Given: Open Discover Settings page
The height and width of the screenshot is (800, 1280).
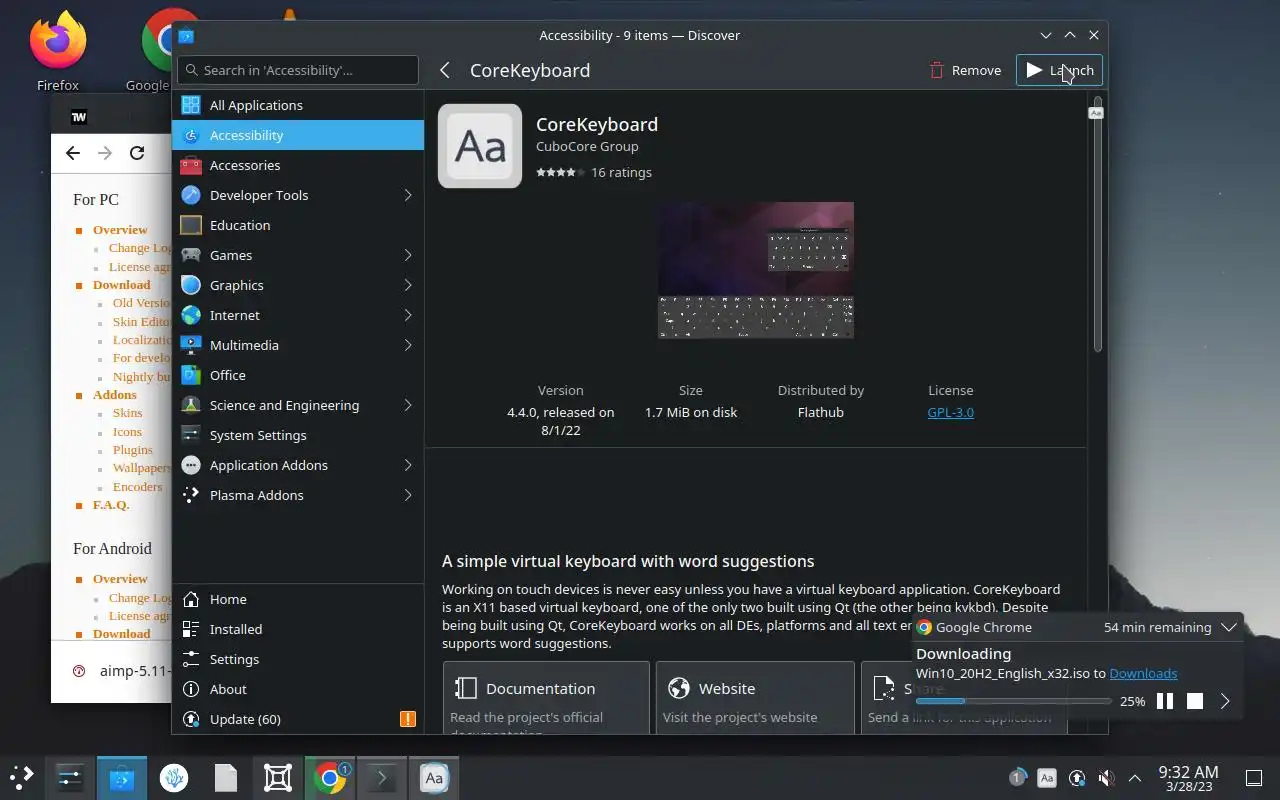Looking at the screenshot, I should tap(298, 659).
